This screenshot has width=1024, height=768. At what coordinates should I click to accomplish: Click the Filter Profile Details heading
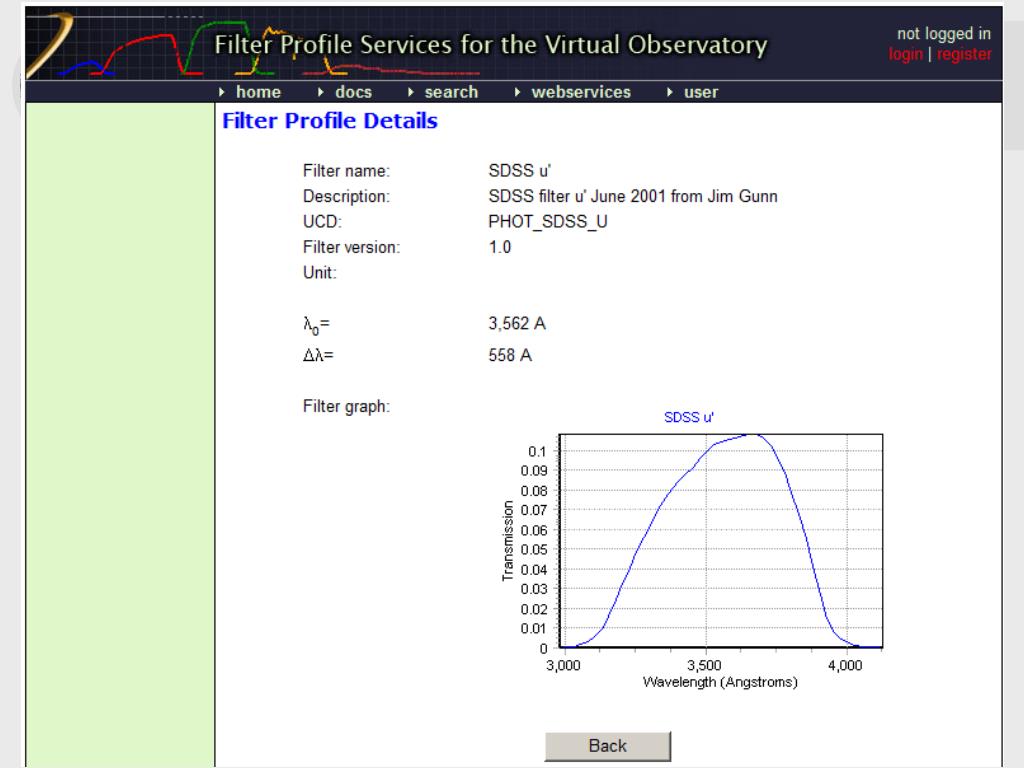[x=330, y=121]
